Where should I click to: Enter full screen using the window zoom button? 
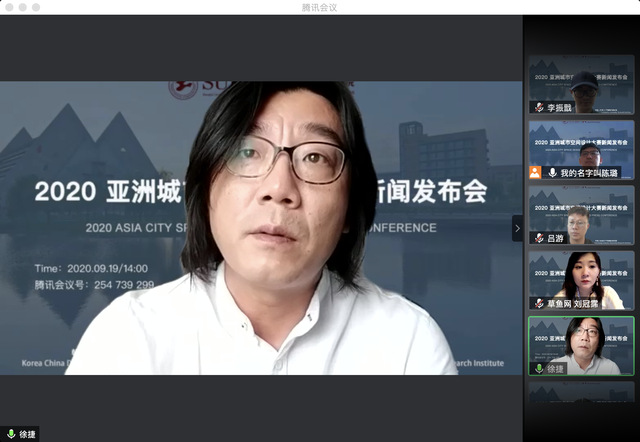pyautogui.click(x=36, y=7)
